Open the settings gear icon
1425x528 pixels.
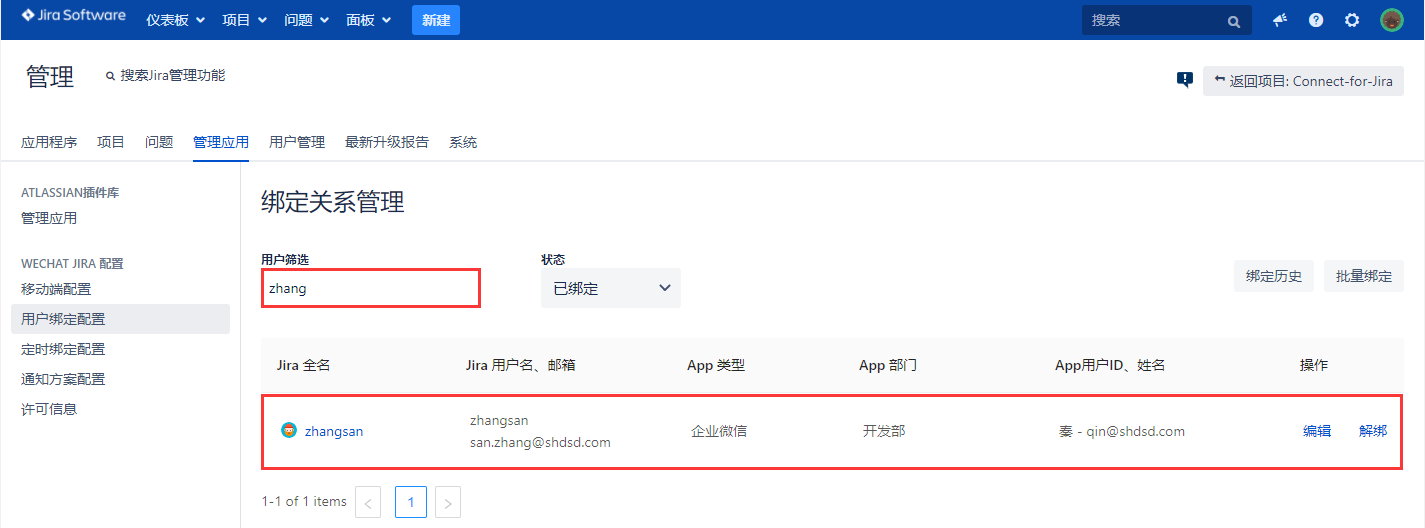click(x=1352, y=20)
